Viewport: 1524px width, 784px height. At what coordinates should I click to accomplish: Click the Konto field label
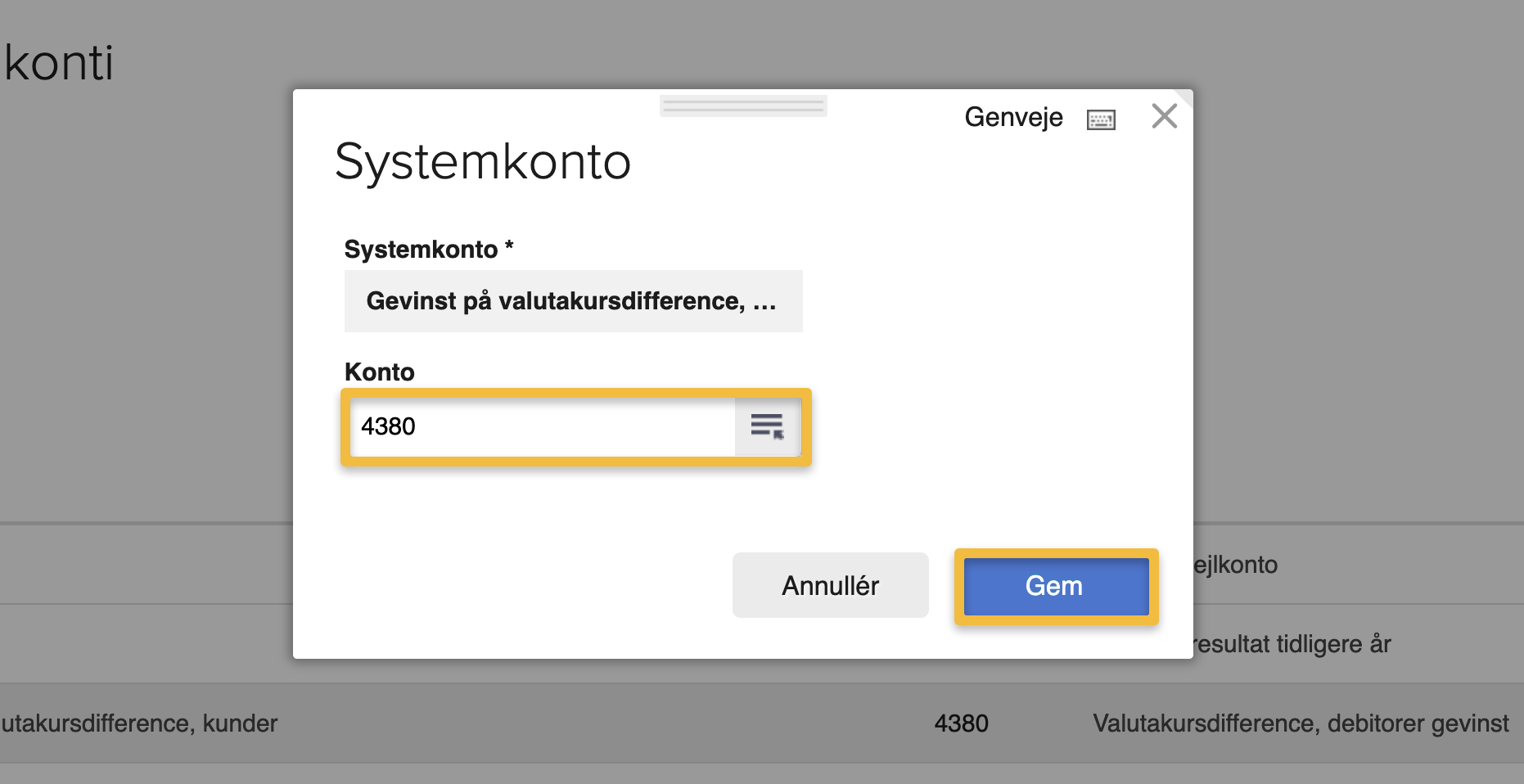(x=379, y=372)
